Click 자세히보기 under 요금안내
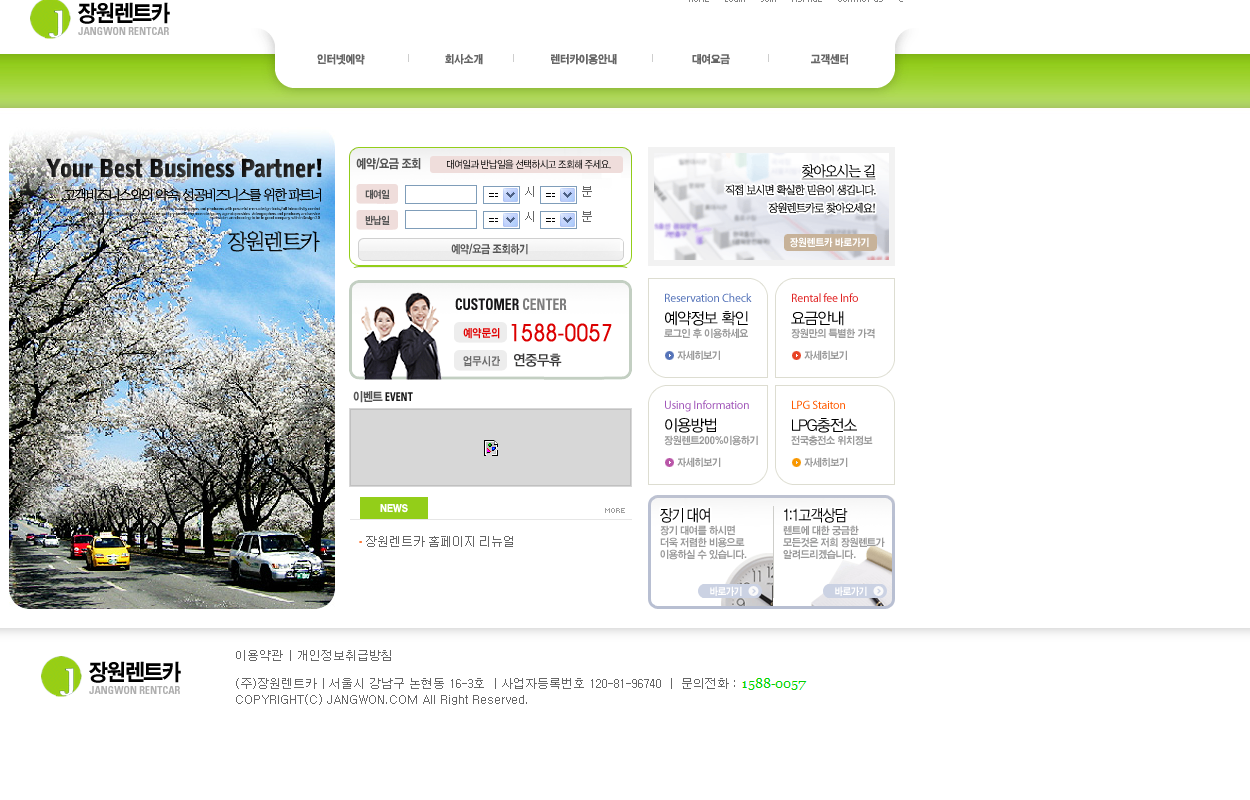The width and height of the screenshot is (1250, 800). pyautogui.click(x=819, y=355)
